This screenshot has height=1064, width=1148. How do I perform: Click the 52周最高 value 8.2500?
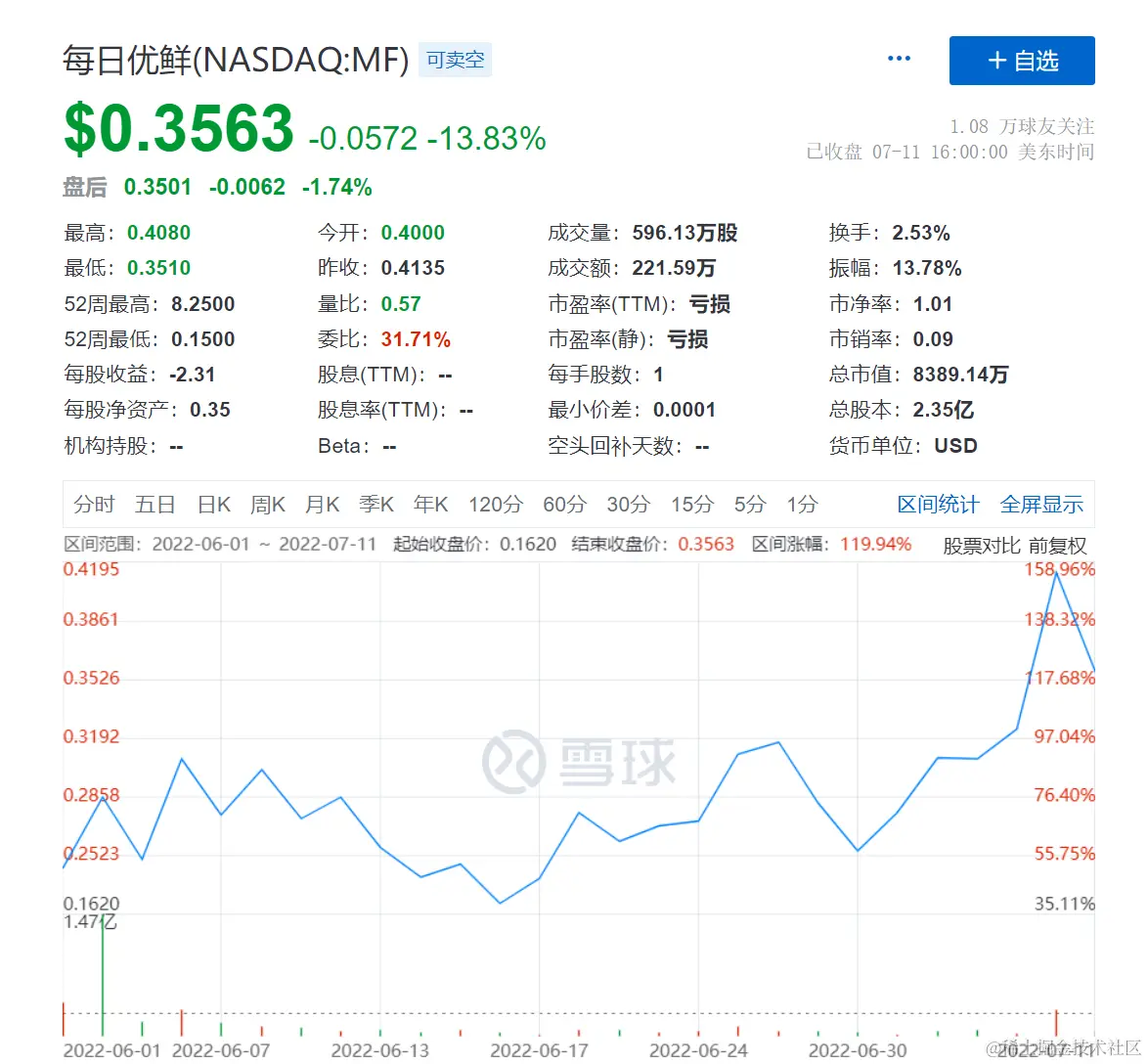click(x=202, y=304)
